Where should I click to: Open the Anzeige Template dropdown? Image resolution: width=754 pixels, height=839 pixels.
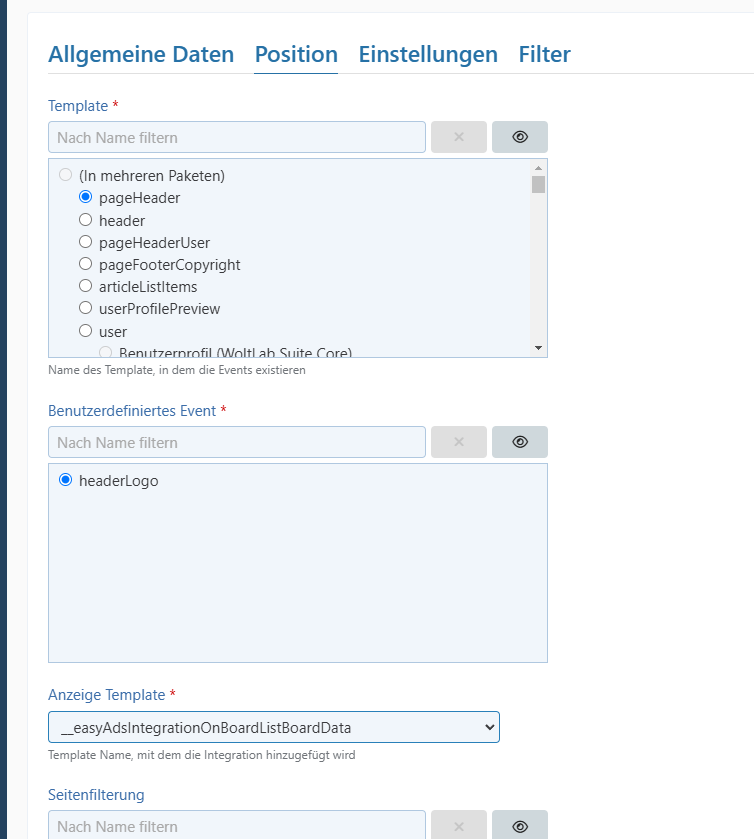[273, 727]
